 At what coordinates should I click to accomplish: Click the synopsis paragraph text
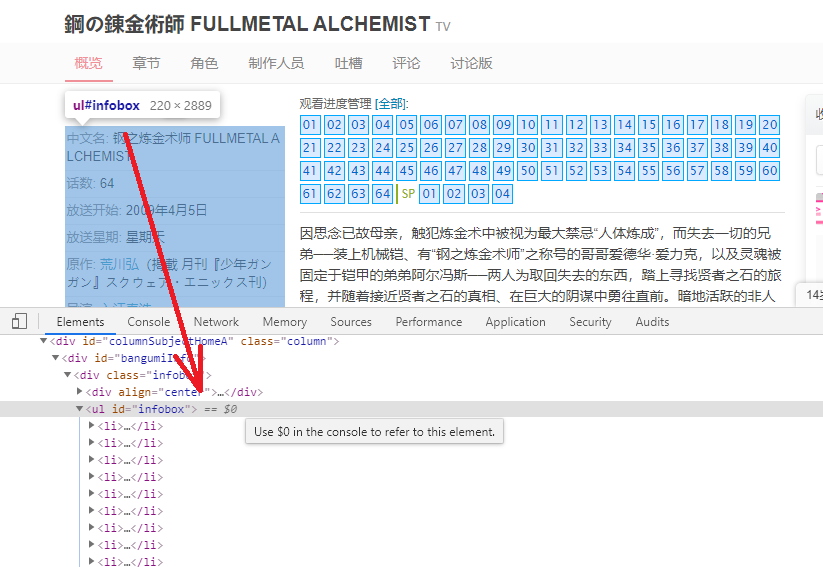[541, 265]
